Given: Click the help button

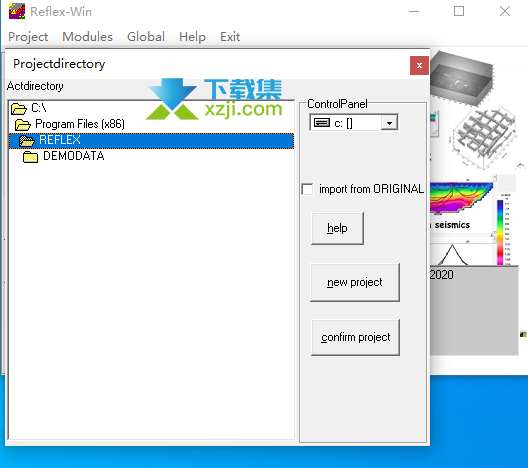Looking at the screenshot, I should pyautogui.click(x=337, y=228).
